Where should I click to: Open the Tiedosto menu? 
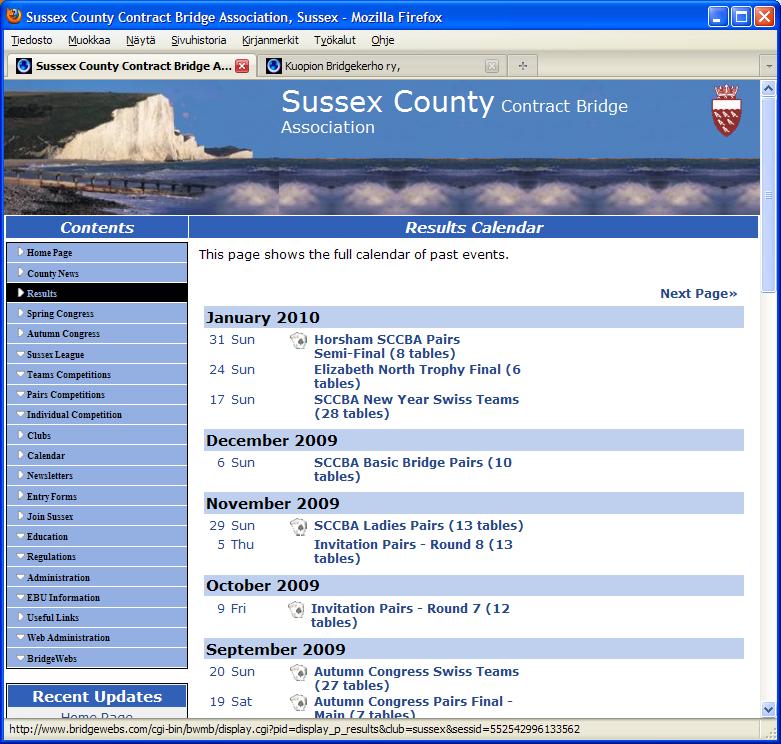[x=32, y=40]
